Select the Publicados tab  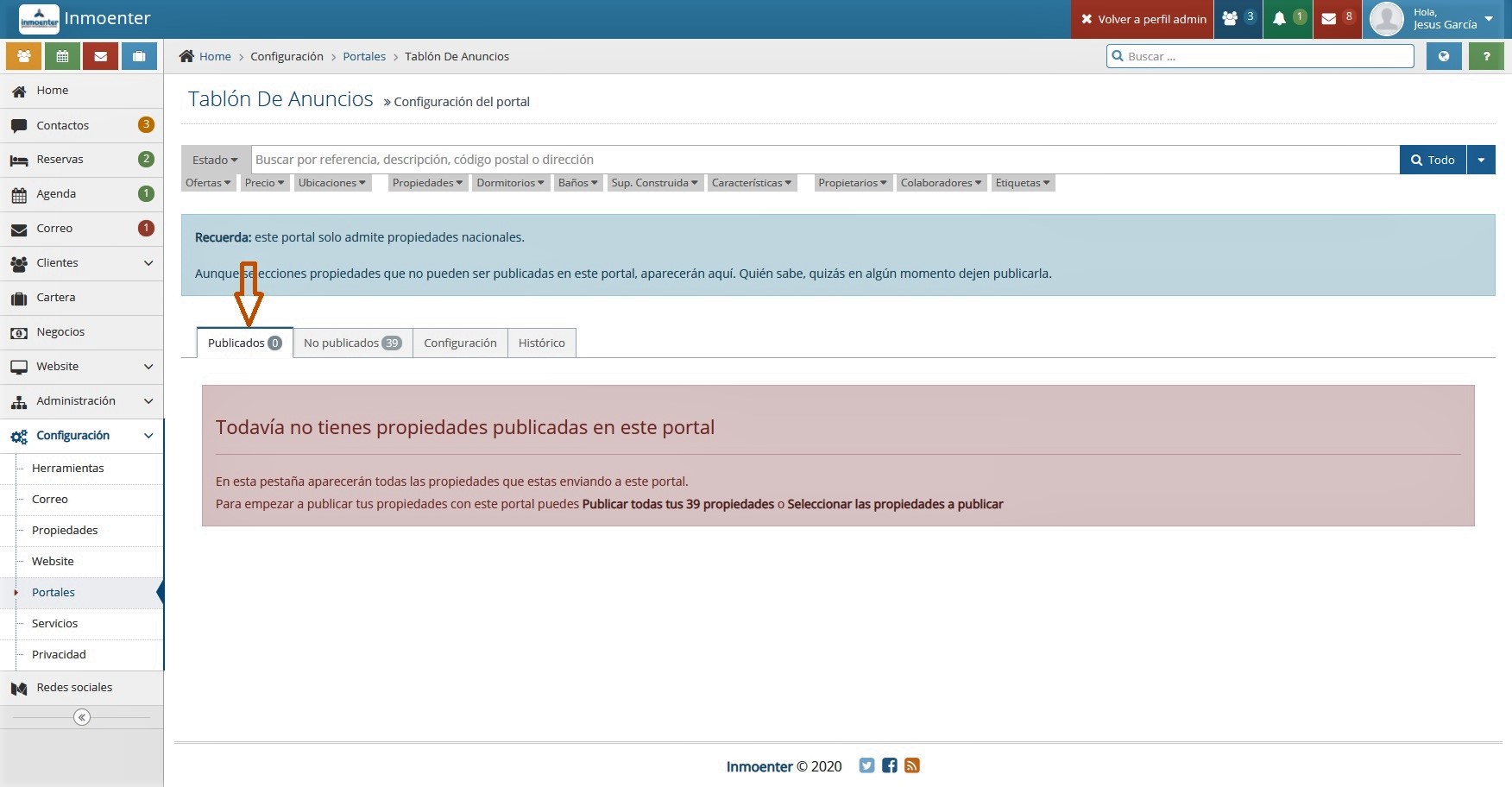coord(245,343)
